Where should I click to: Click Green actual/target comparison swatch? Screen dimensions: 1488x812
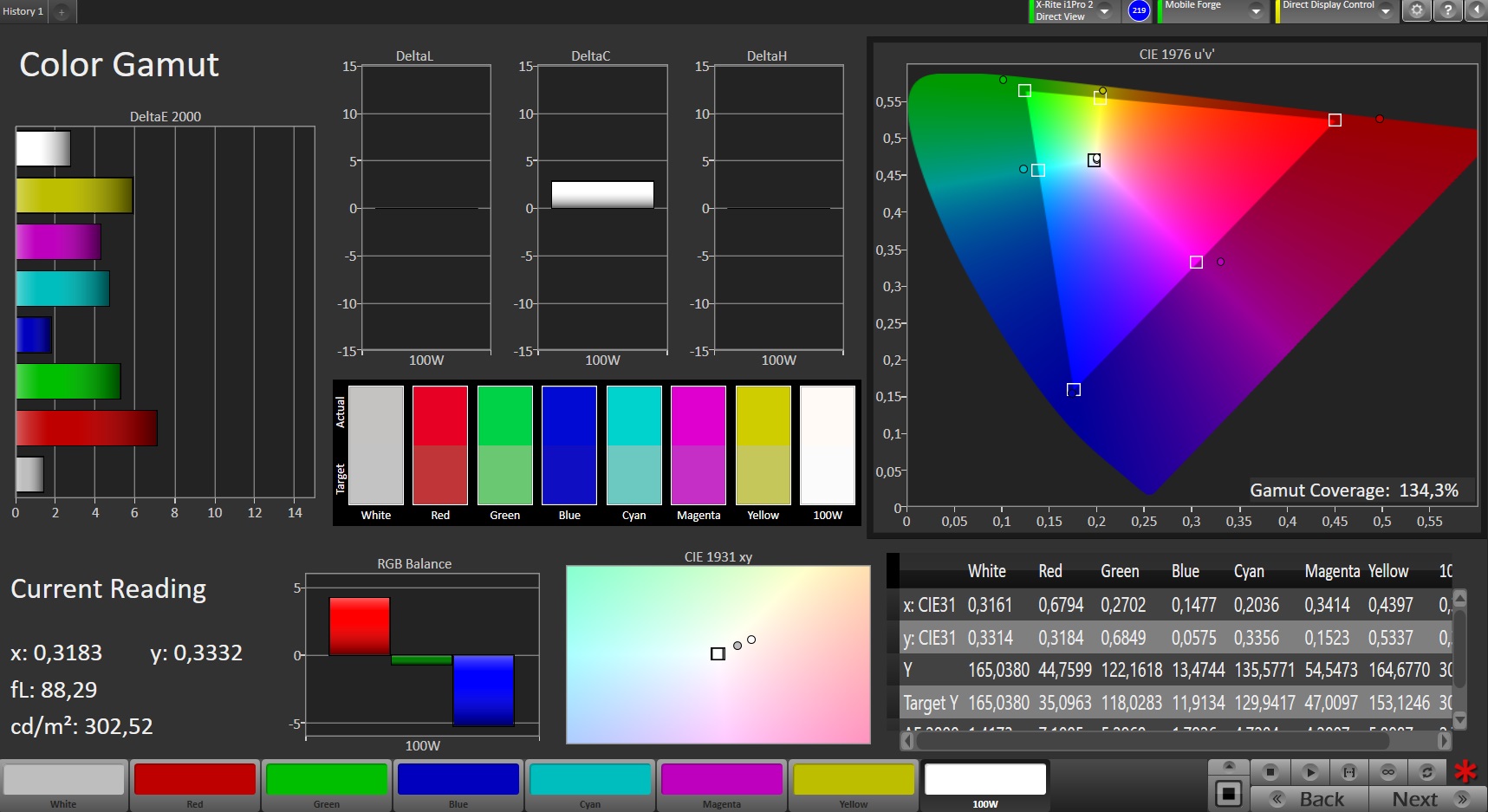click(x=504, y=445)
